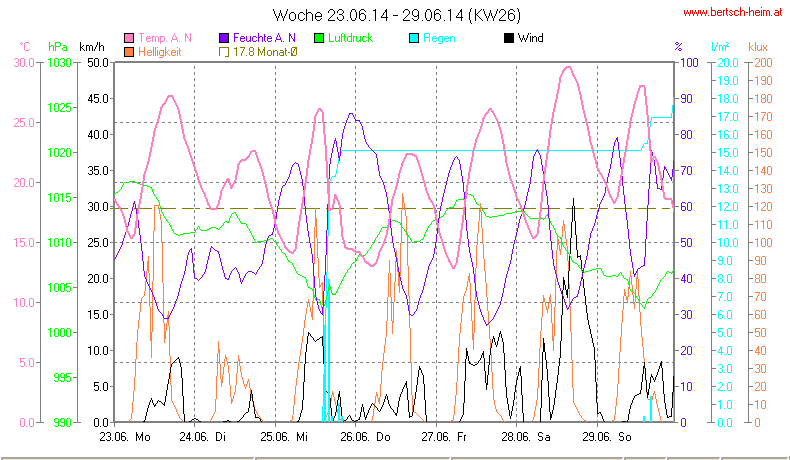Click the purple Feuchte A. N legend swatch
The image size is (790, 460).
point(224,38)
